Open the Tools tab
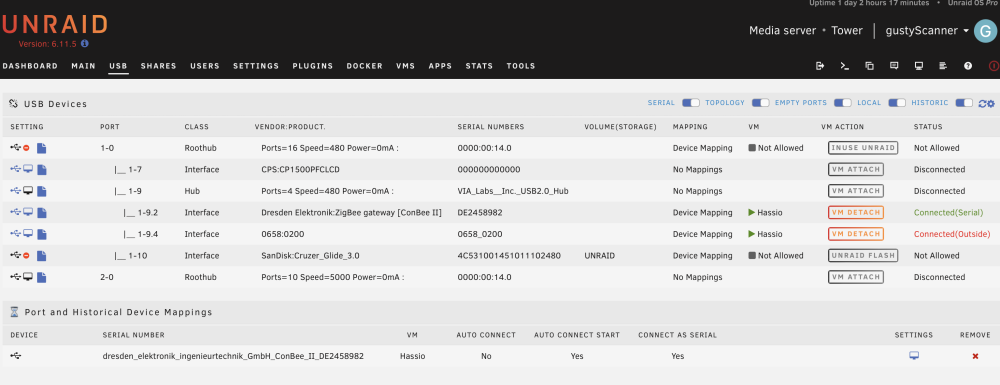 (521, 66)
